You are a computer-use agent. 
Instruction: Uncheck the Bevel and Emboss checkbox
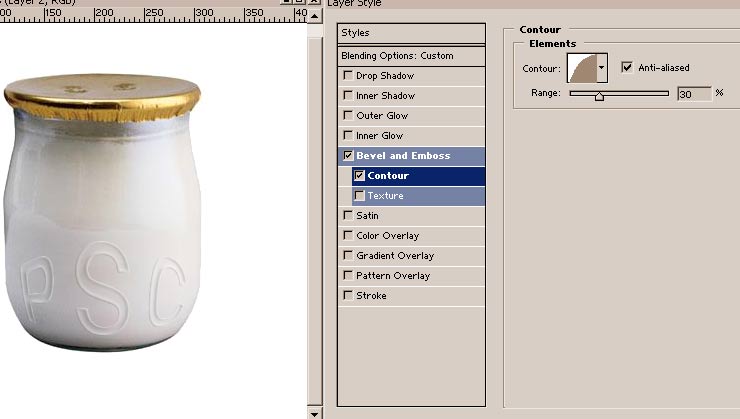coord(348,155)
